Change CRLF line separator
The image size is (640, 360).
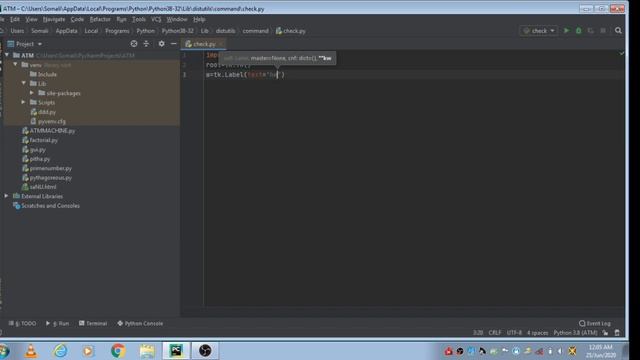pos(495,333)
